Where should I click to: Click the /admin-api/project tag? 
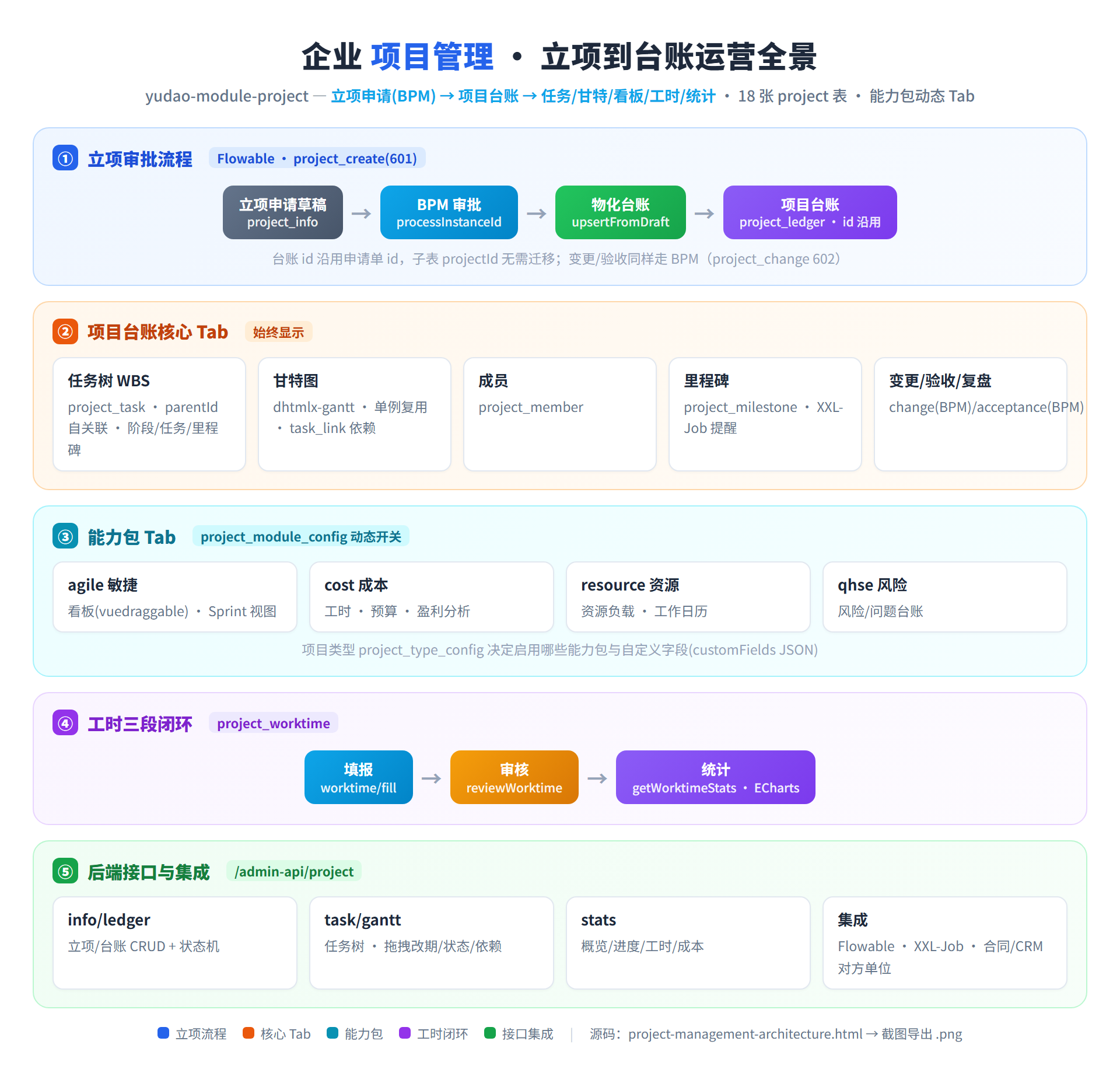coord(294,871)
